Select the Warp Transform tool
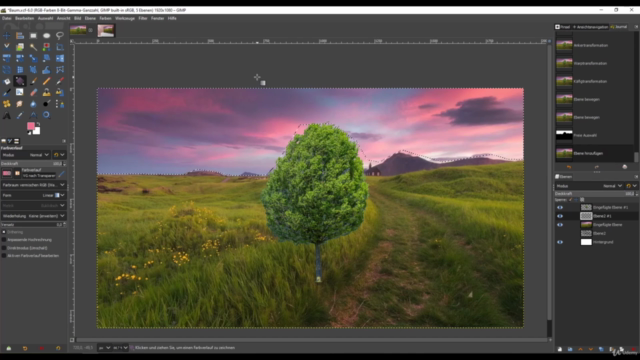This screenshot has height=360, width=640. (47, 70)
